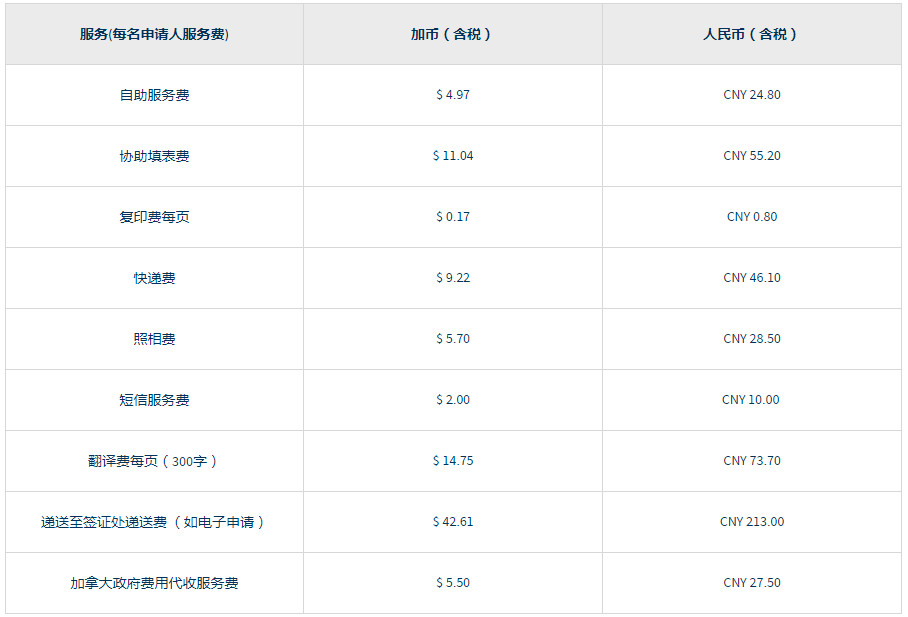
Task: Select the 递送至签证处递送费 row label
Action: click(152, 521)
